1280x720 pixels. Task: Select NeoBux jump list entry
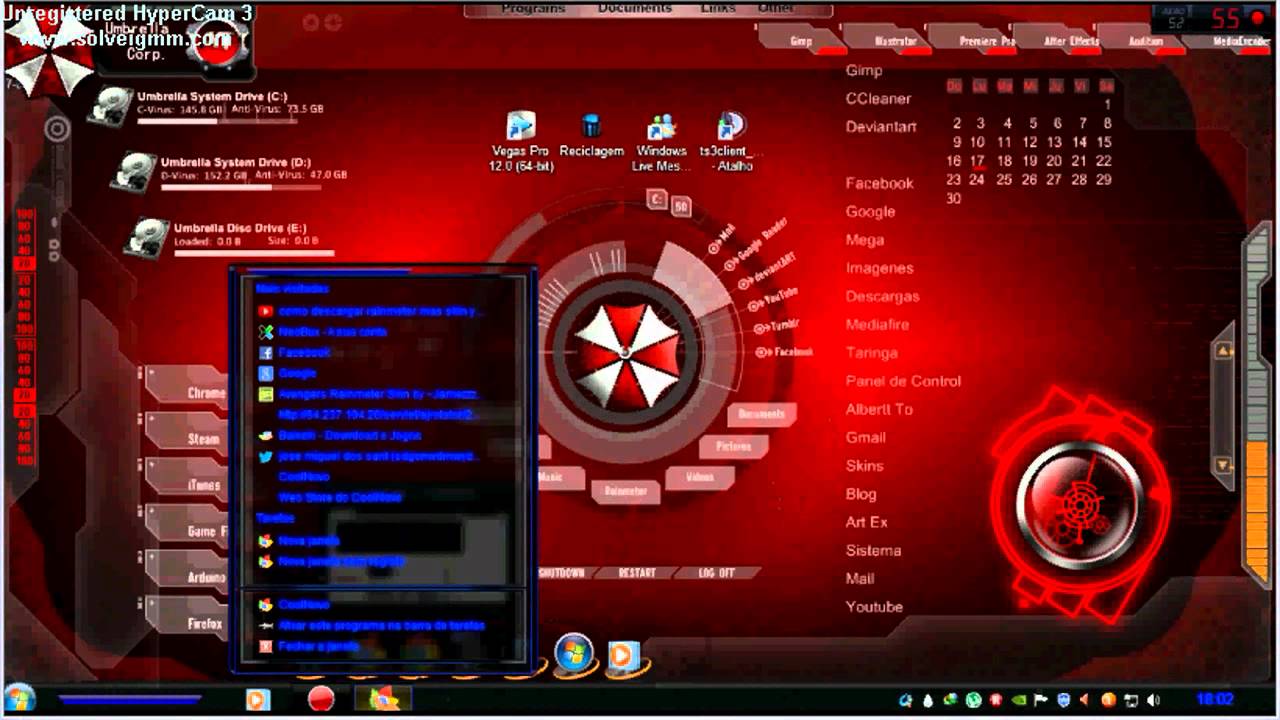pos(333,331)
